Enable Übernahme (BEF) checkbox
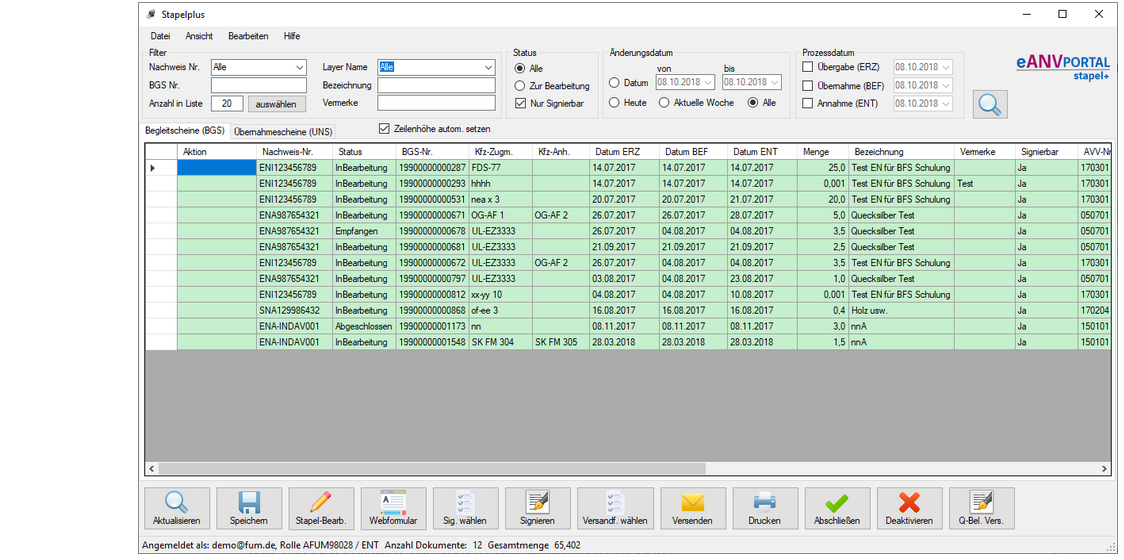The image size is (1124, 560). coord(807,85)
